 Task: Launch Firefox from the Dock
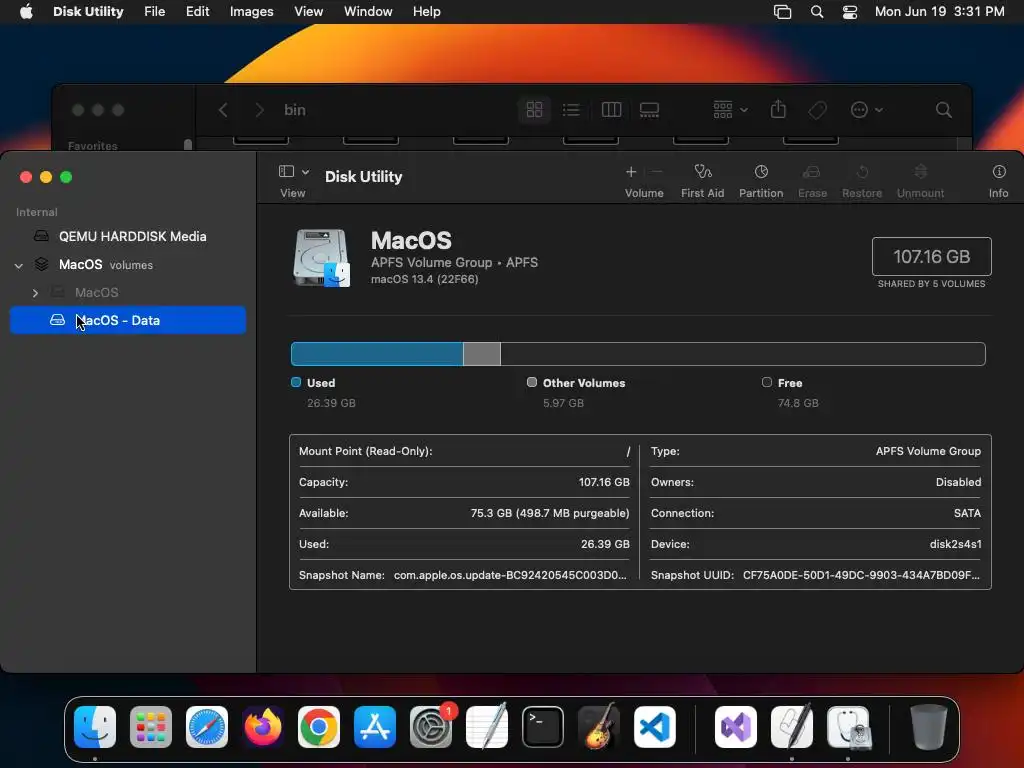point(263,727)
